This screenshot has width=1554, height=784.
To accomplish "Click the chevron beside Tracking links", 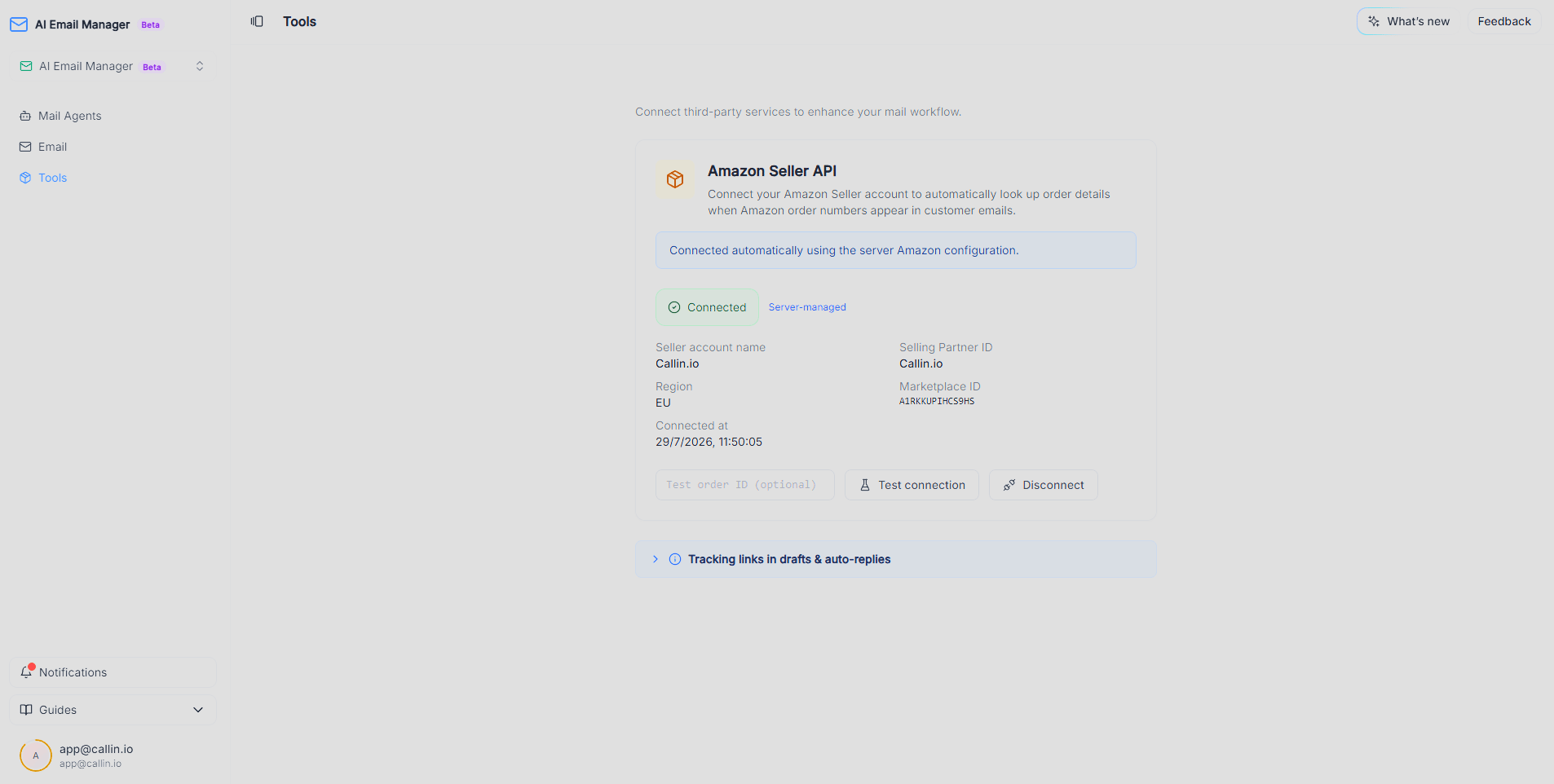I will click(656, 559).
